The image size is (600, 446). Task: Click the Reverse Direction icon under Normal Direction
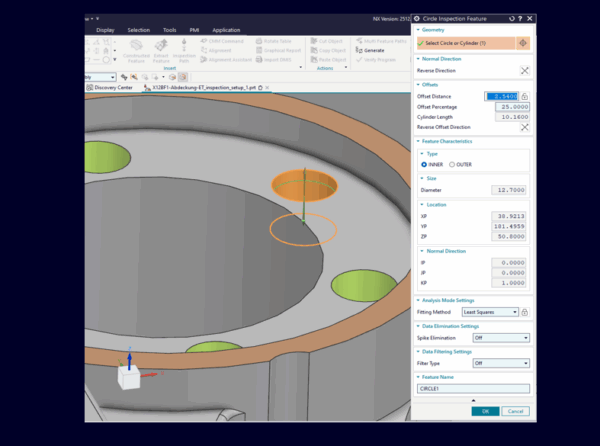coord(524,72)
